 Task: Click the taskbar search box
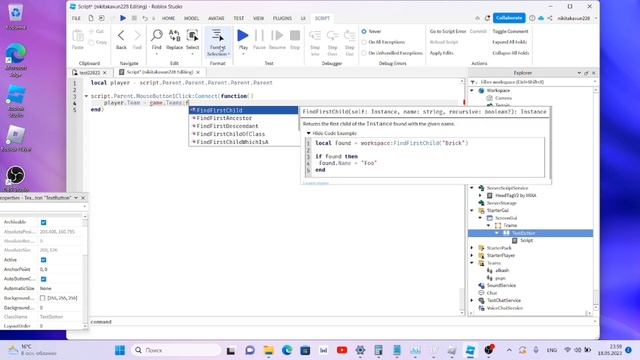[x=176, y=350]
